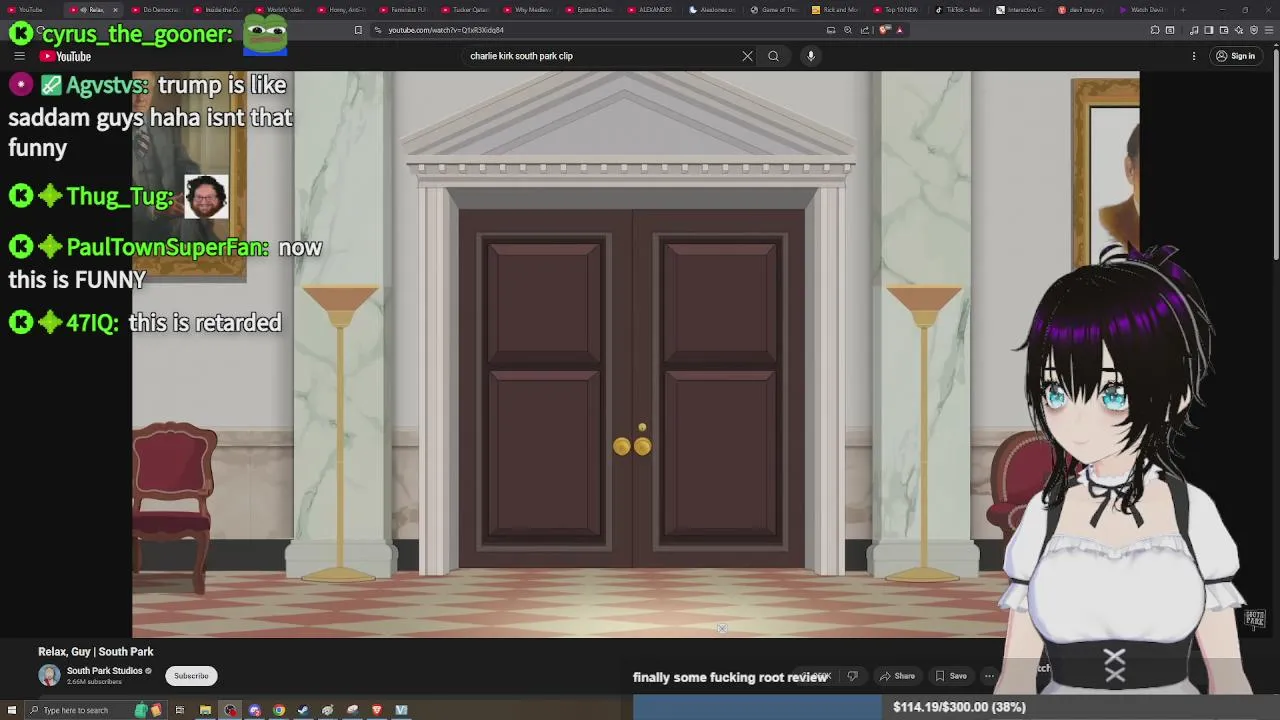This screenshot has height=720, width=1280.
Task: Open a new browser tab with plus
Action: pyautogui.click(x=1183, y=10)
